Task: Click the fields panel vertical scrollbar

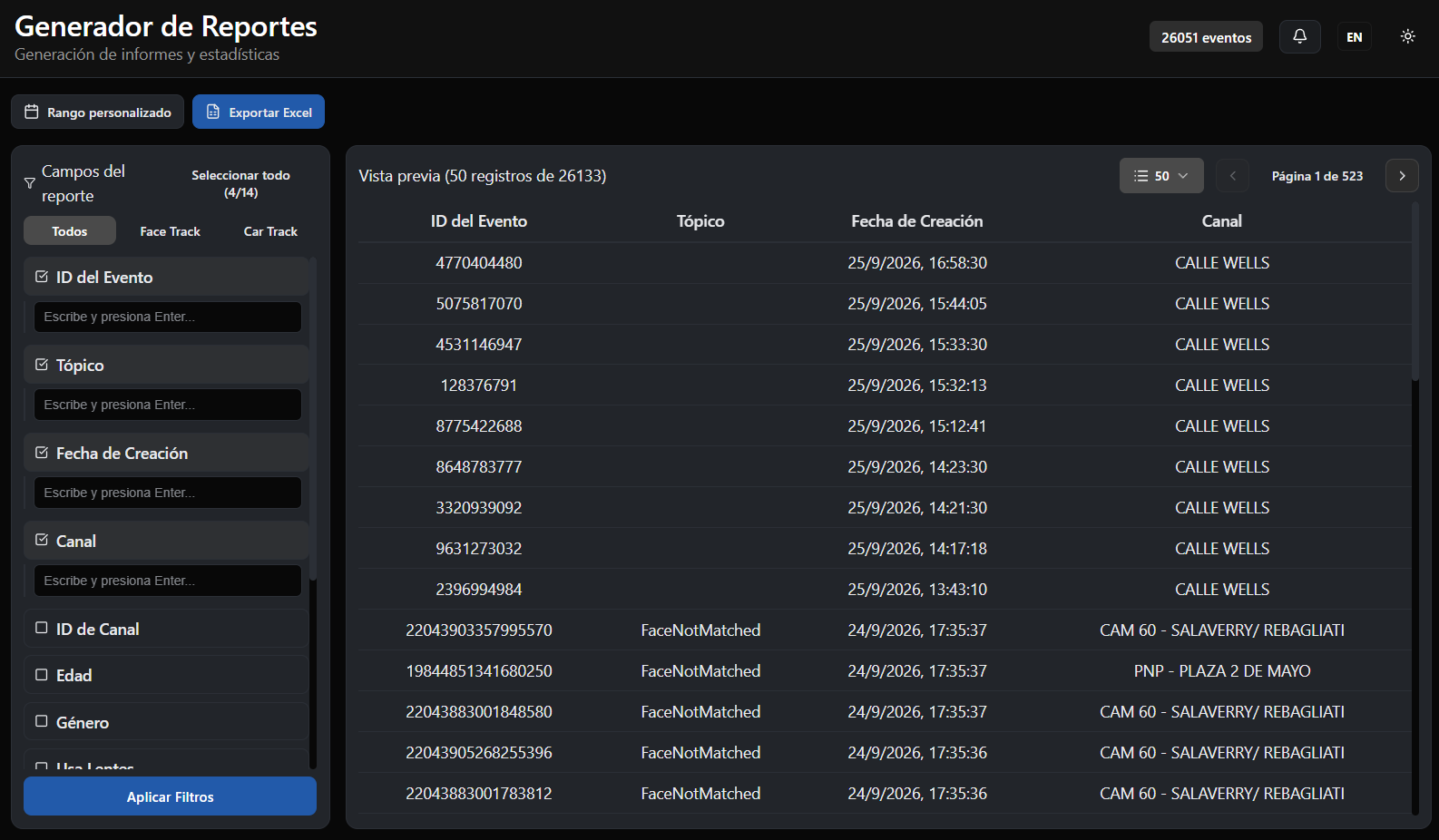Action: [x=313, y=419]
